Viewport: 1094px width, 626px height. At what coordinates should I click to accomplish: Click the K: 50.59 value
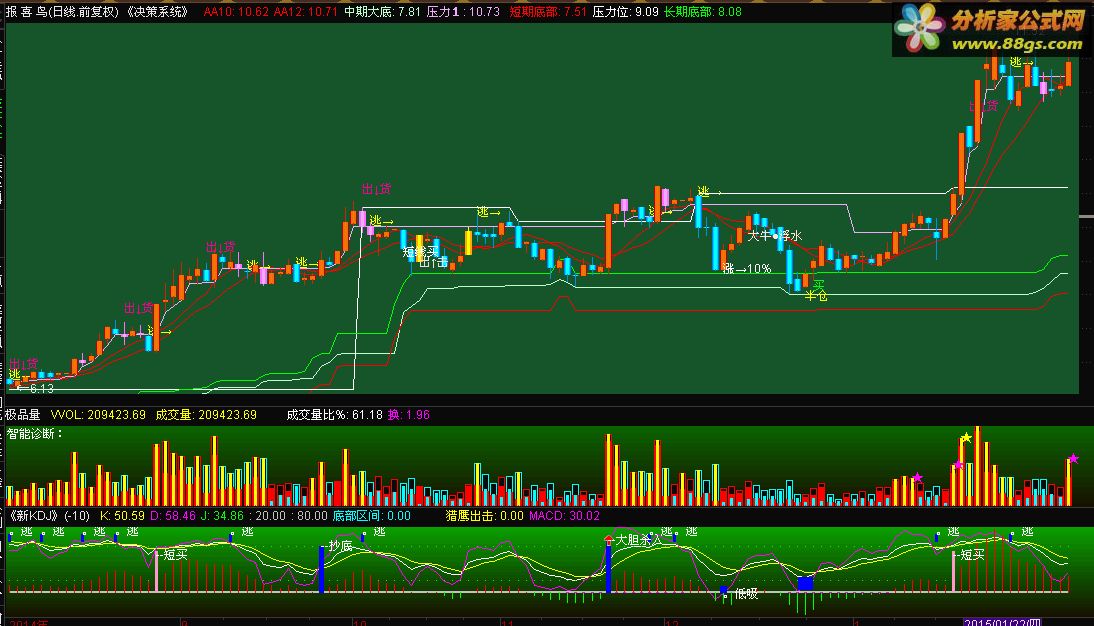[122, 516]
